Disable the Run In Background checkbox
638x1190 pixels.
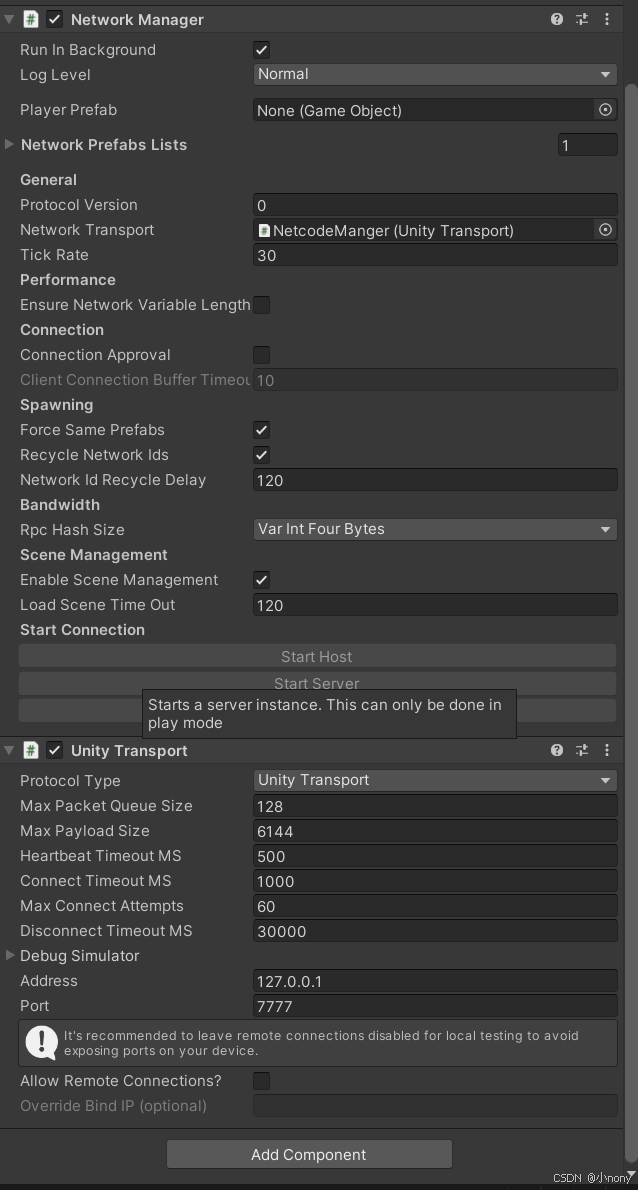point(261,49)
